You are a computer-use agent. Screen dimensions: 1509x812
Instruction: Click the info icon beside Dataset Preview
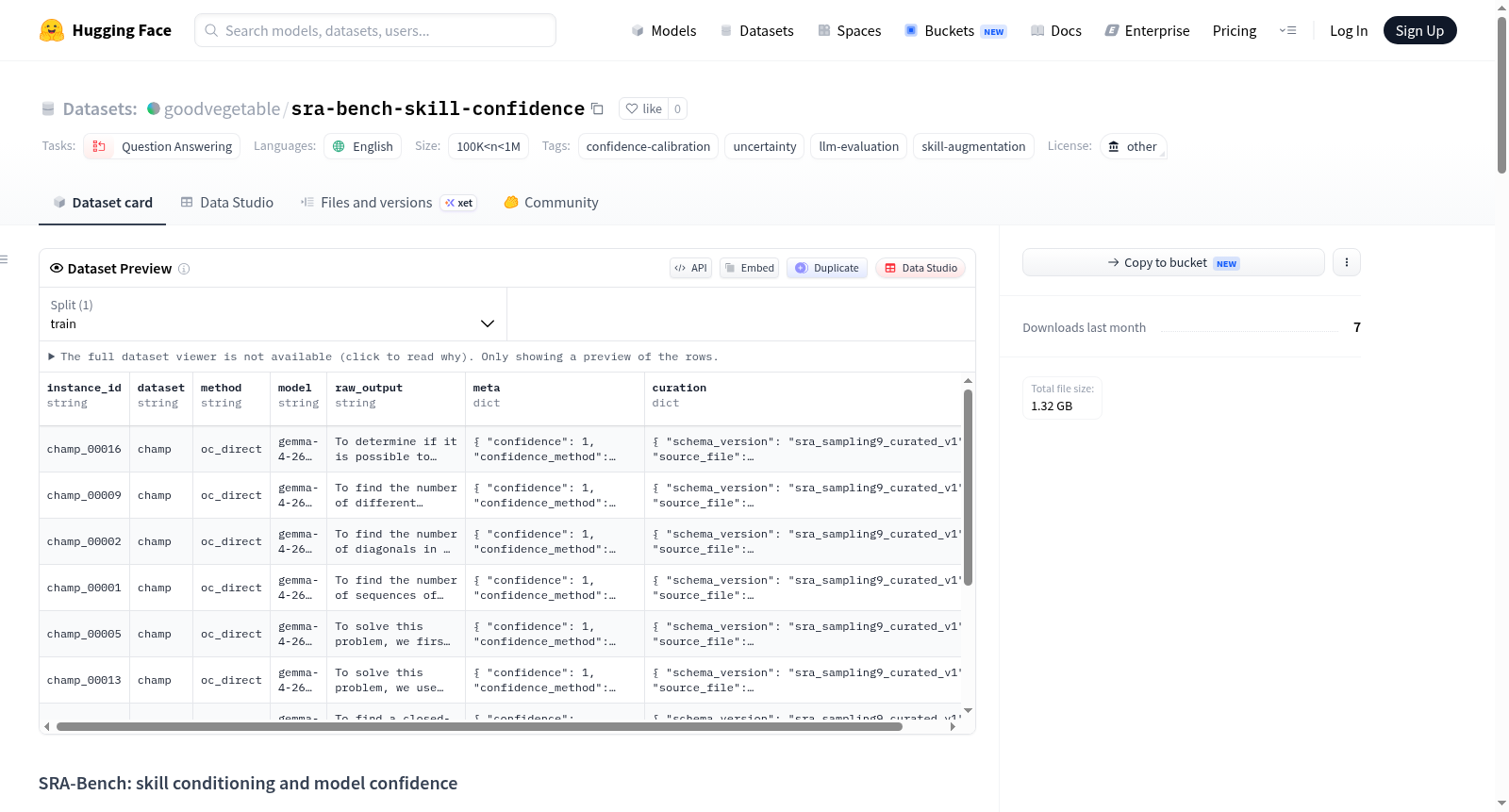[184, 269]
